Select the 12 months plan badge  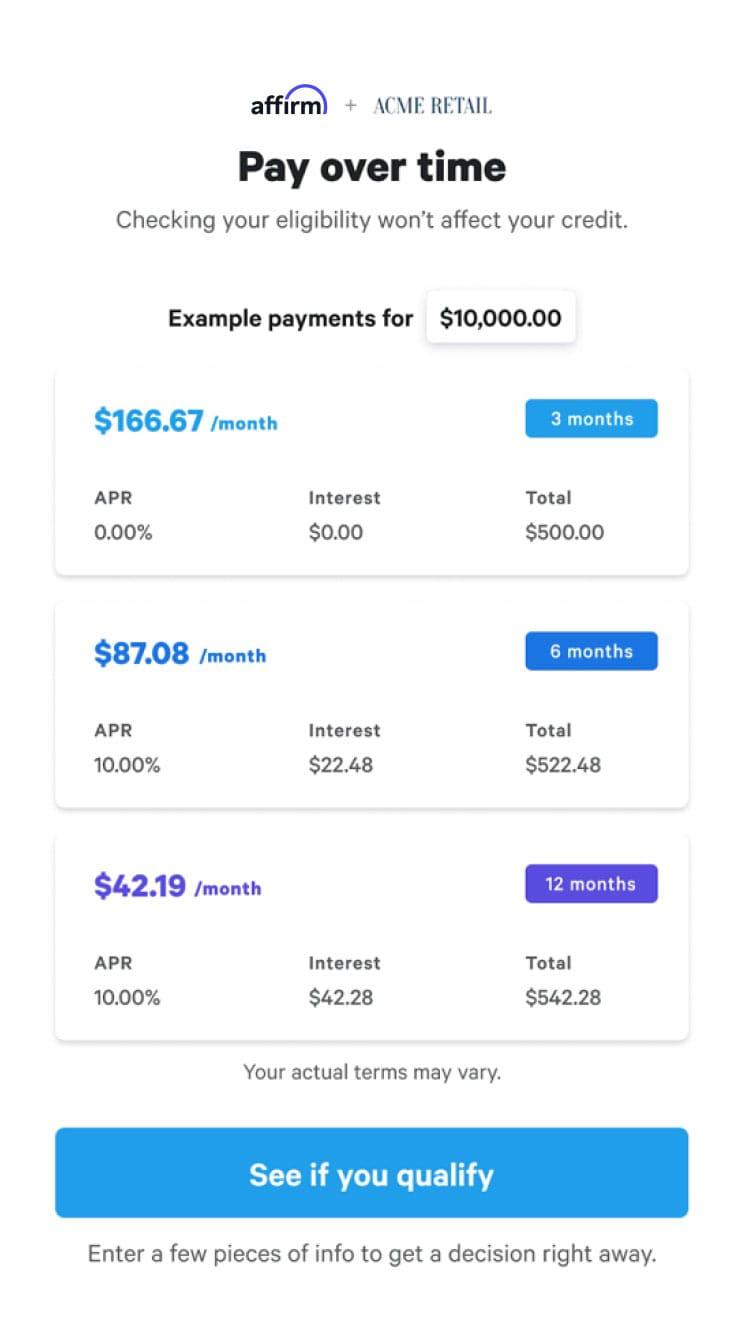pos(591,884)
